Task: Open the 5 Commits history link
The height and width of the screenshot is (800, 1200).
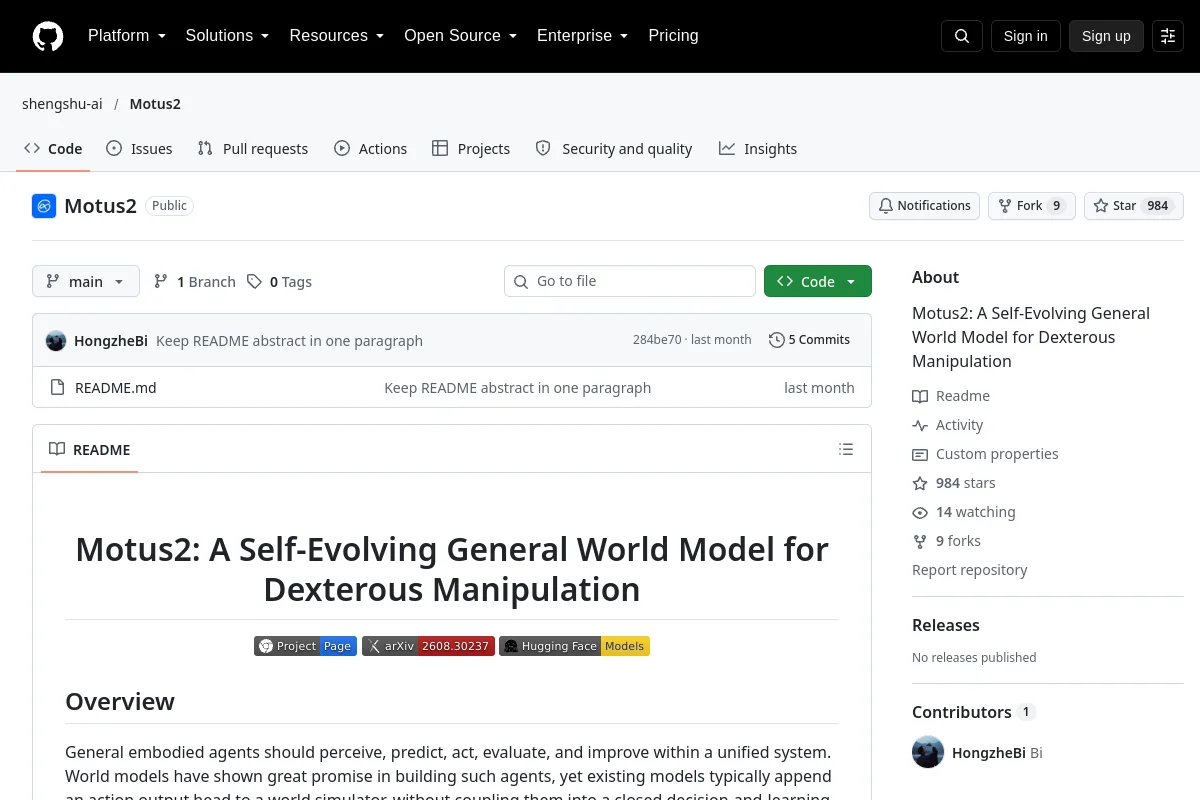Action: [x=809, y=340]
